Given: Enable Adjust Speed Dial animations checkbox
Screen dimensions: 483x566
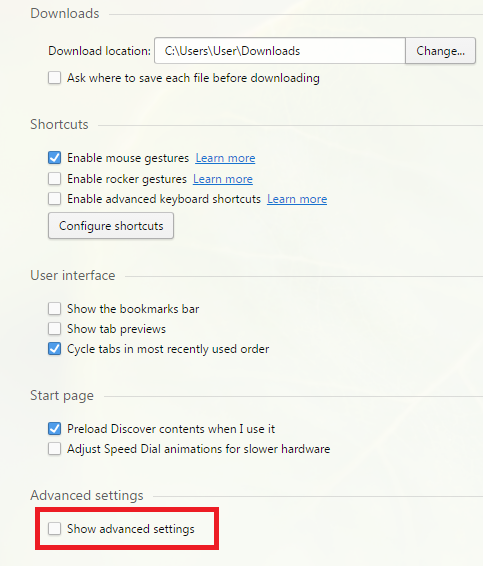Looking at the screenshot, I should (55, 449).
